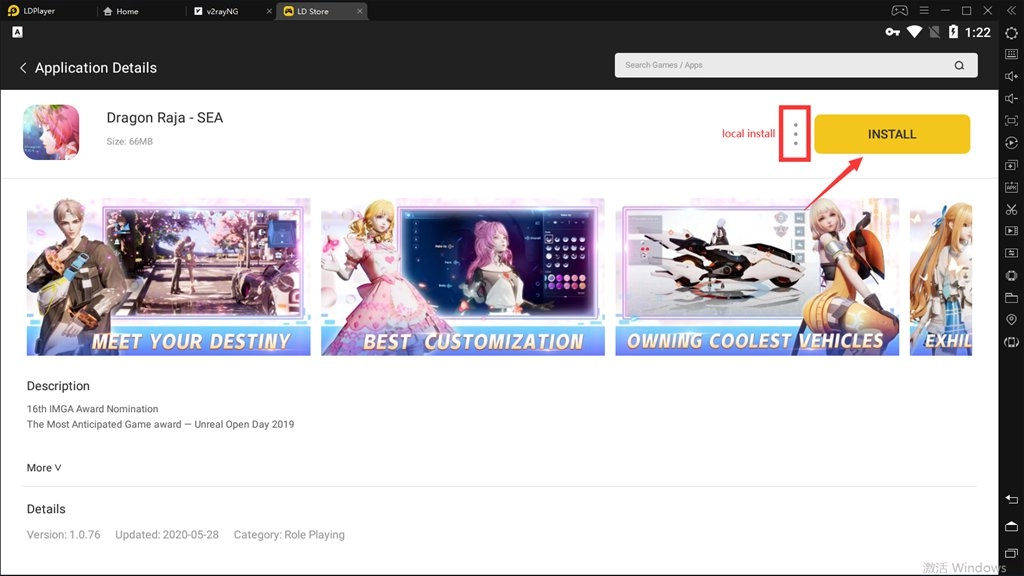Toggle fullscreen mode from the sidebar
Screen dimensions: 1024x576
click(1011, 121)
